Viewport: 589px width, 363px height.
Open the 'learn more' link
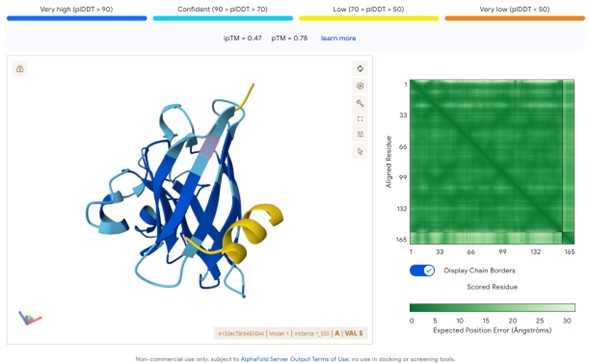338,38
